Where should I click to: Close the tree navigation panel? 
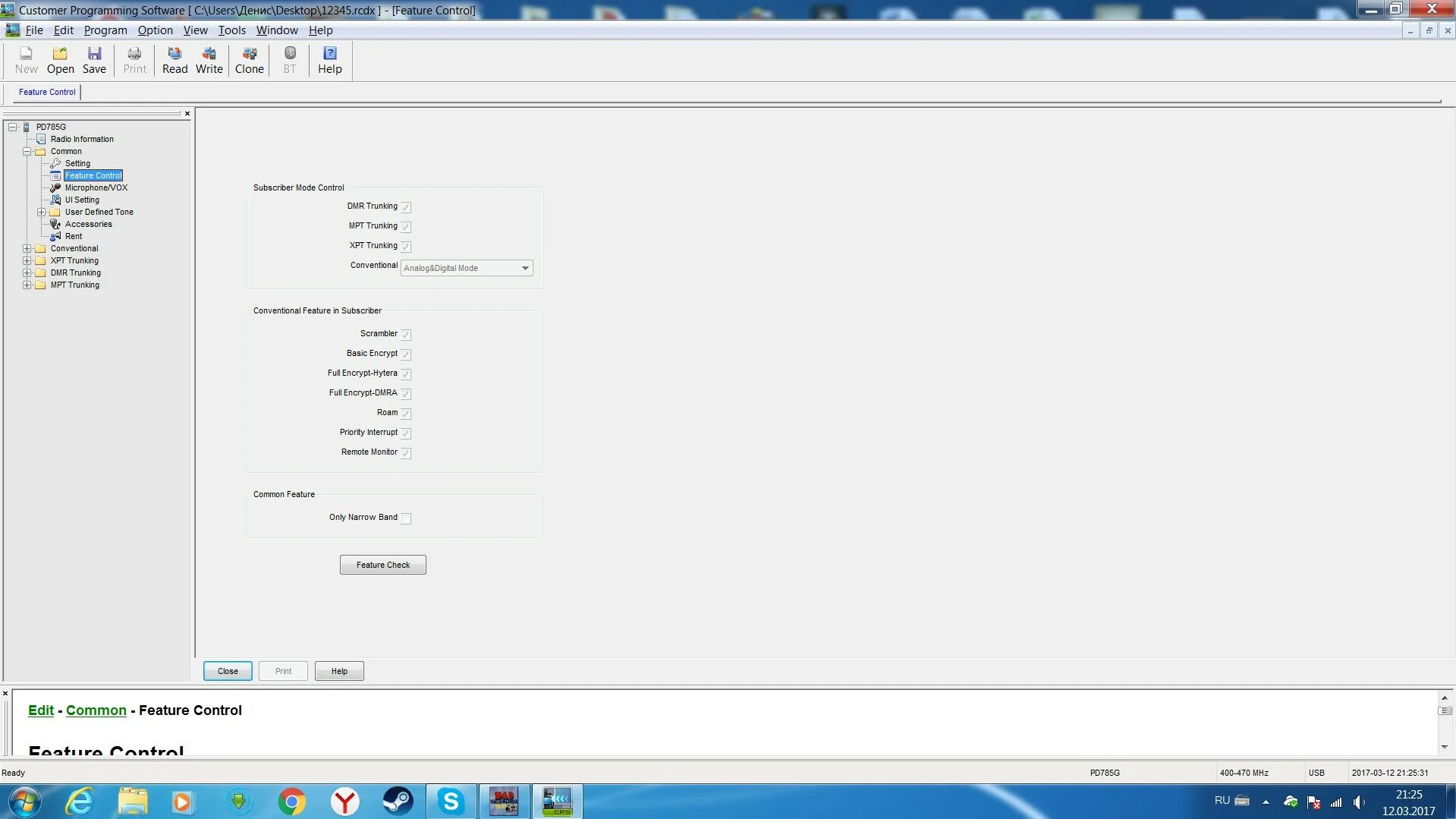[187, 114]
